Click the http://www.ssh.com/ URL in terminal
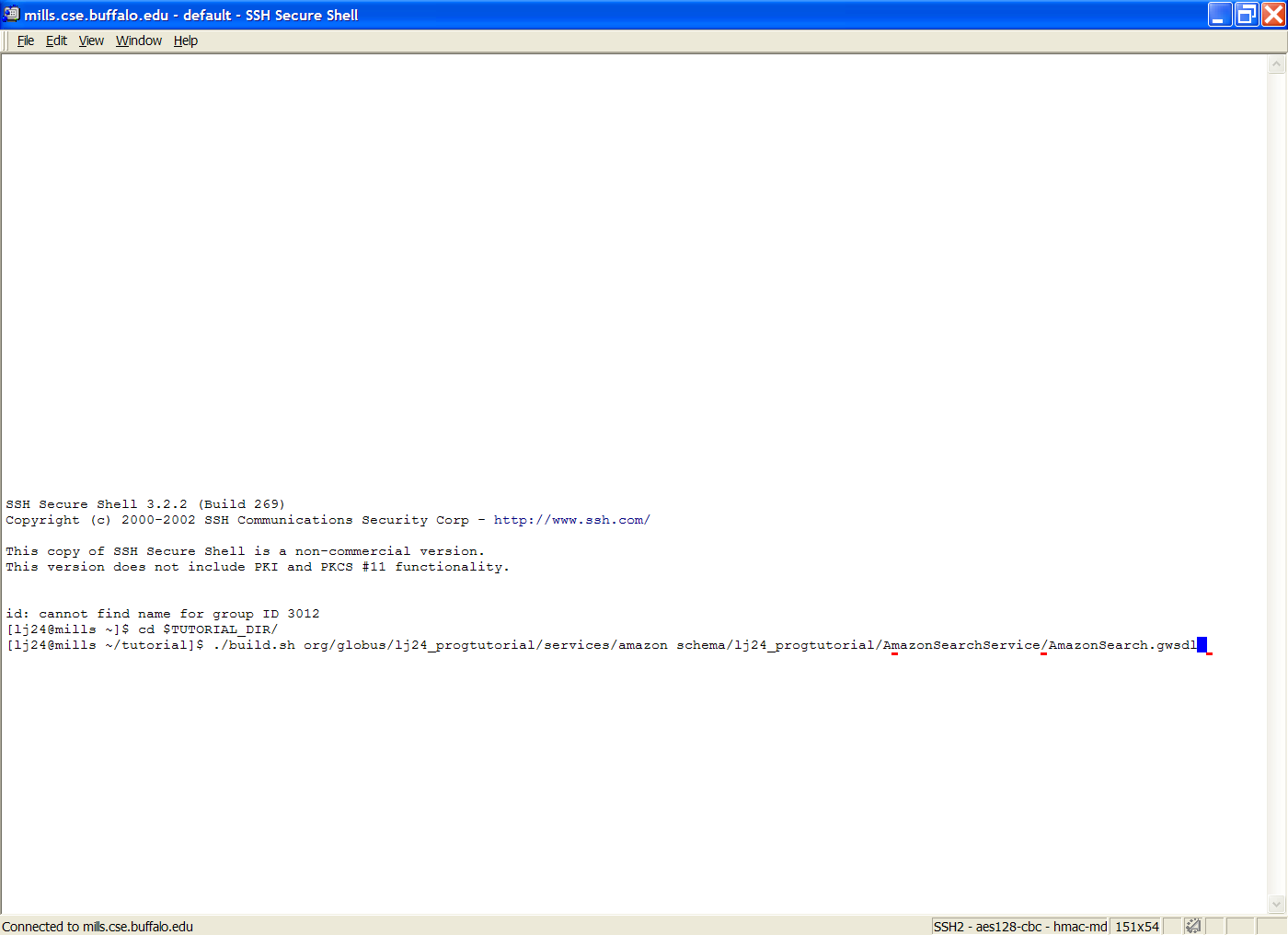The height and width of the screenshot is (935, 1288). click(571, 520)
